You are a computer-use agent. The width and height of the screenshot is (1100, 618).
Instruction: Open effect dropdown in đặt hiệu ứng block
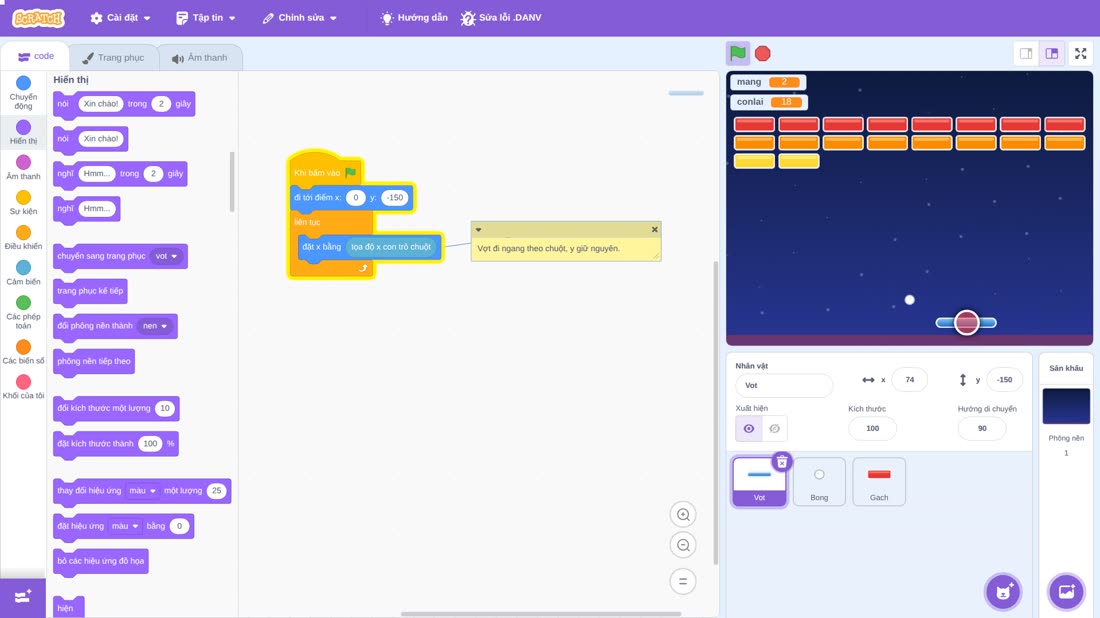[126, 526]
